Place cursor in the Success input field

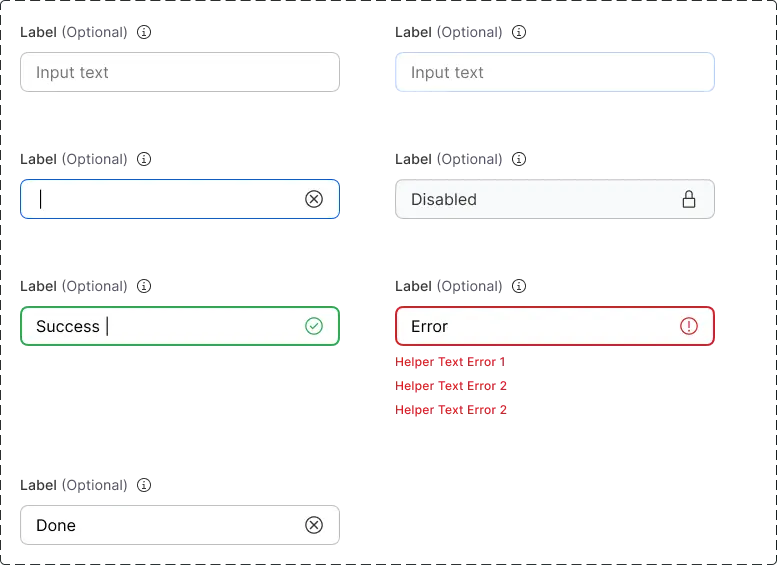[200, 326]
